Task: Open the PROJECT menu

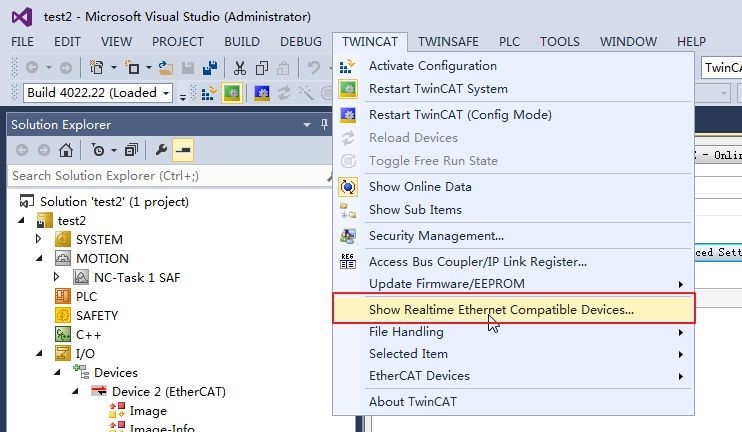Action: coord(177,42)
